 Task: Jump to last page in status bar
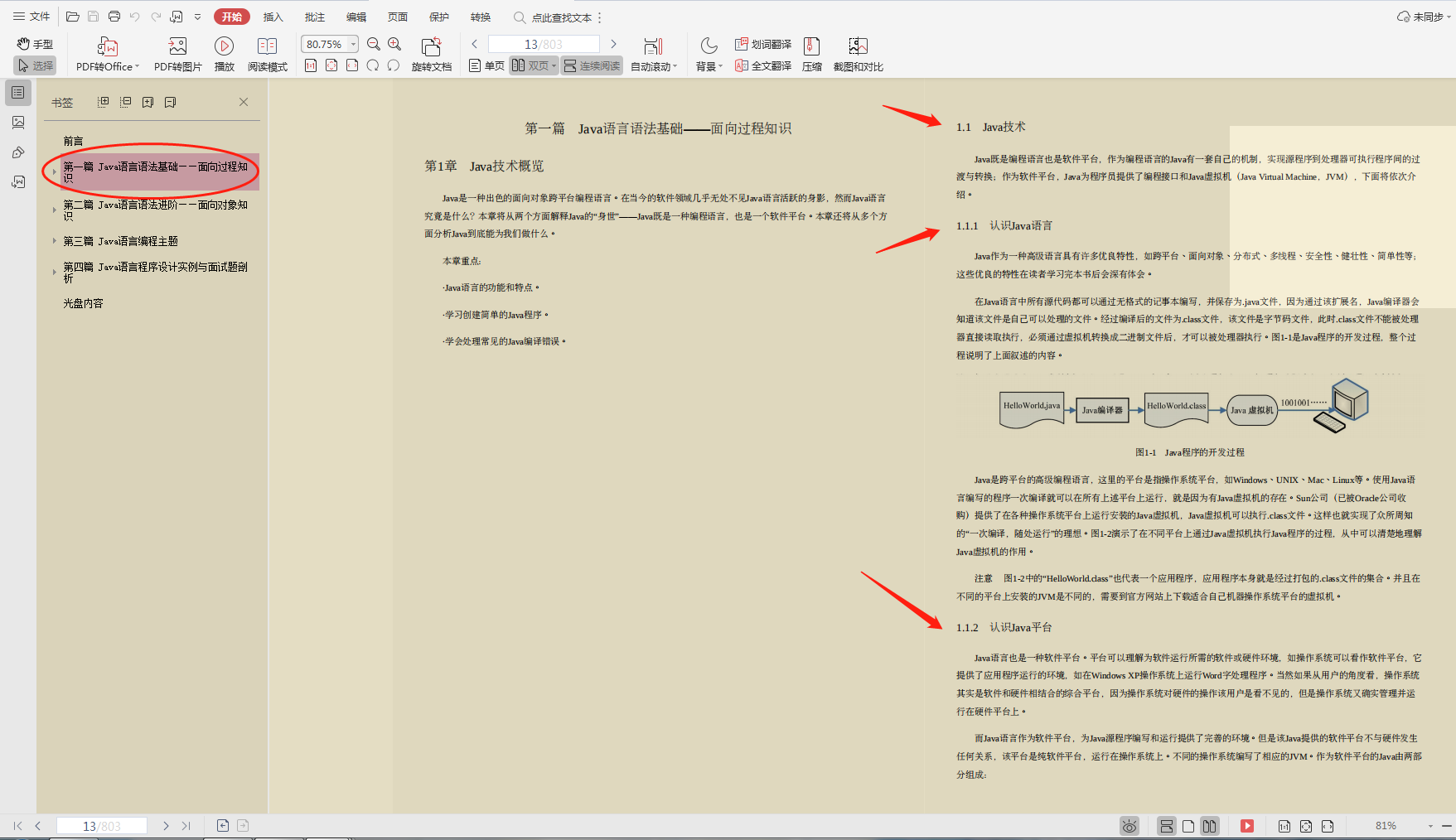(186, 826)
